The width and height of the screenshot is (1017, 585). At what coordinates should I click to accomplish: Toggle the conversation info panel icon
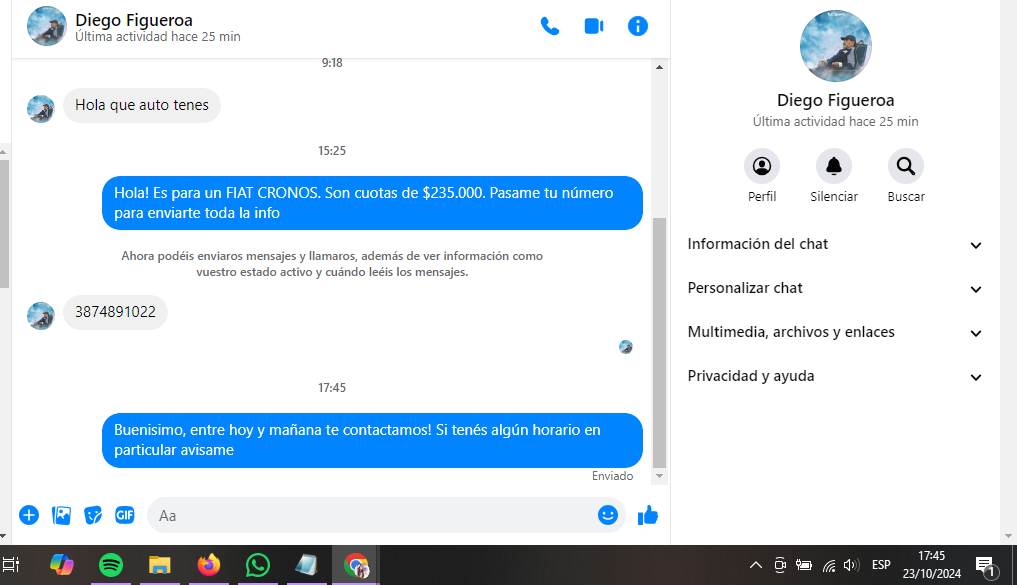click(x=638, y=27)
